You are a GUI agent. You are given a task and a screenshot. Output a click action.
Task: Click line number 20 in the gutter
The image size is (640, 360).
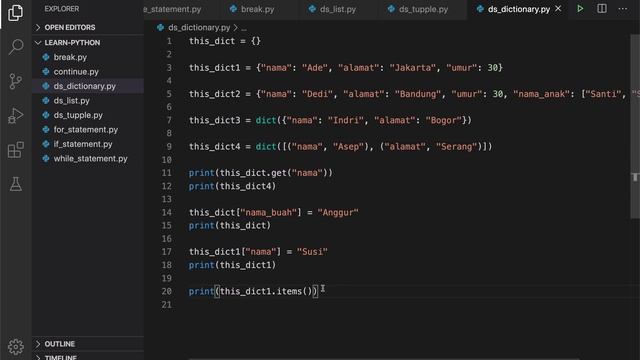(167, 291)
